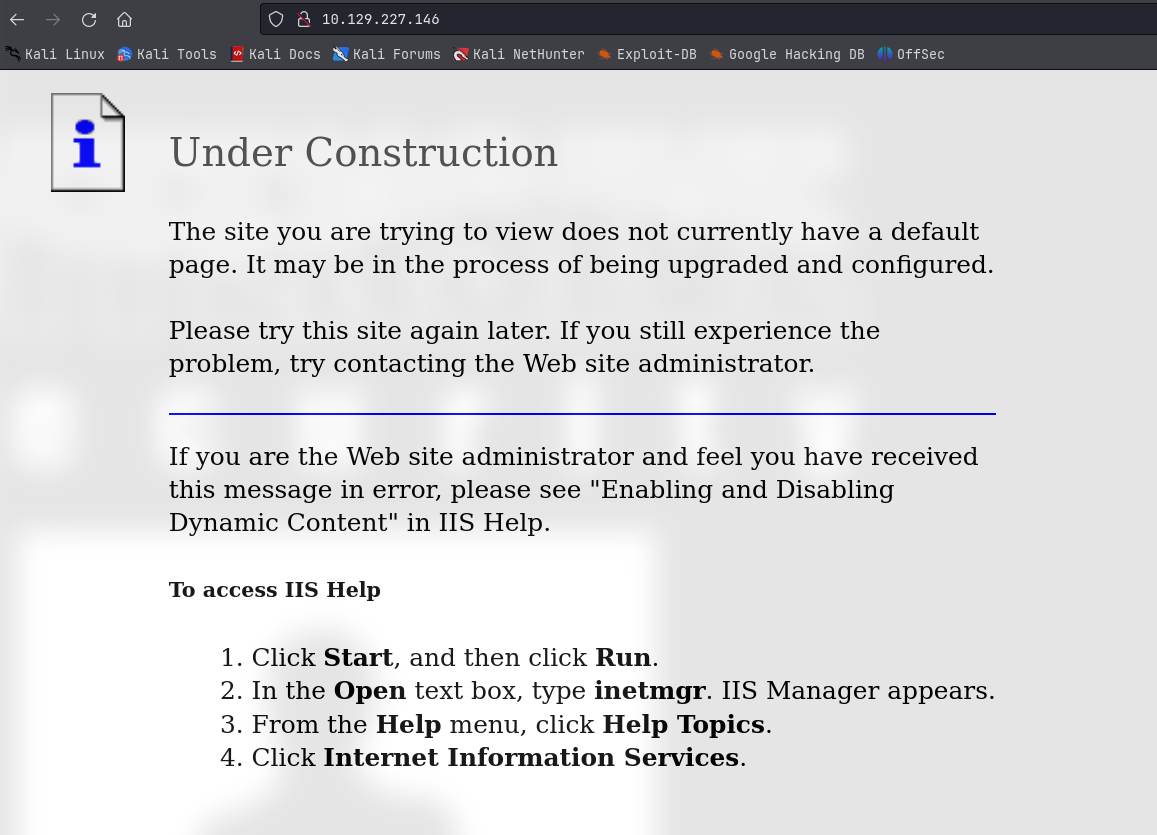This screenshot has height=835, width=1157.
Task: Open the tracking protection shield icon
Action: click(276, 19)
